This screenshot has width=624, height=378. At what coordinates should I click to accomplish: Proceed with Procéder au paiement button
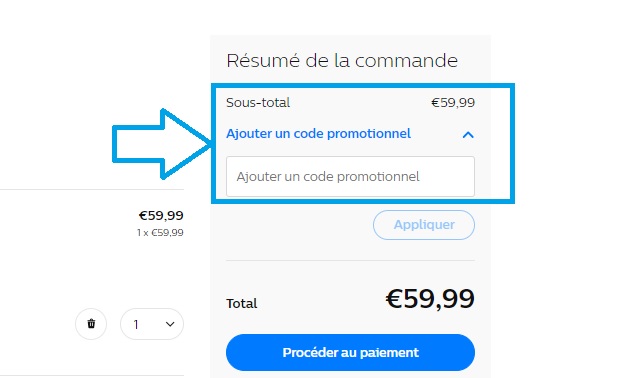pyautogui.click(x=350, y=353)
